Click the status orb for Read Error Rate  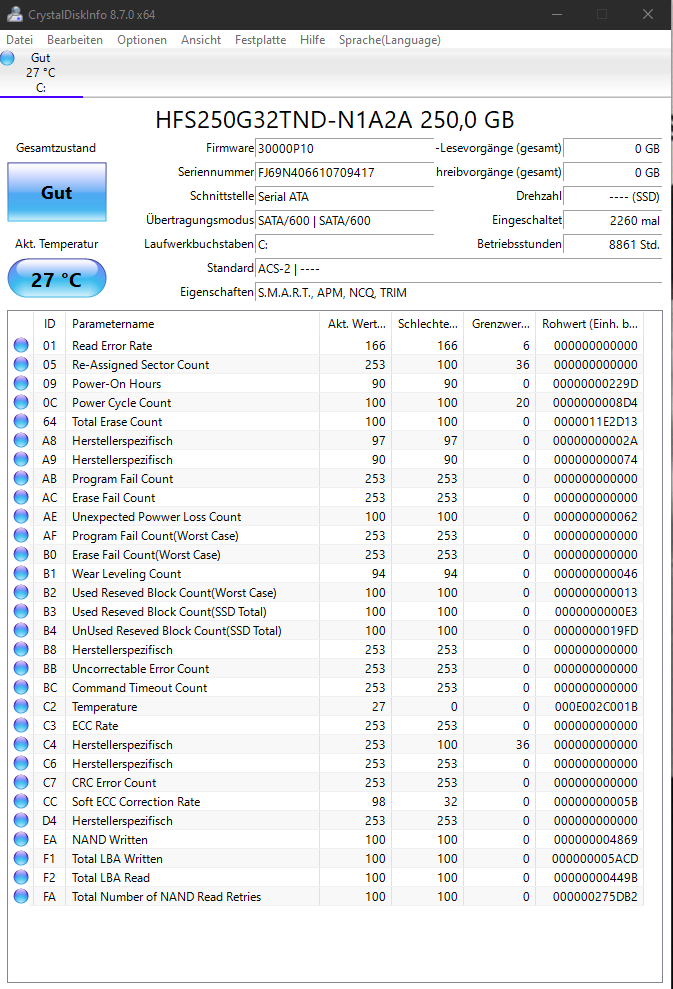(21, 346)
